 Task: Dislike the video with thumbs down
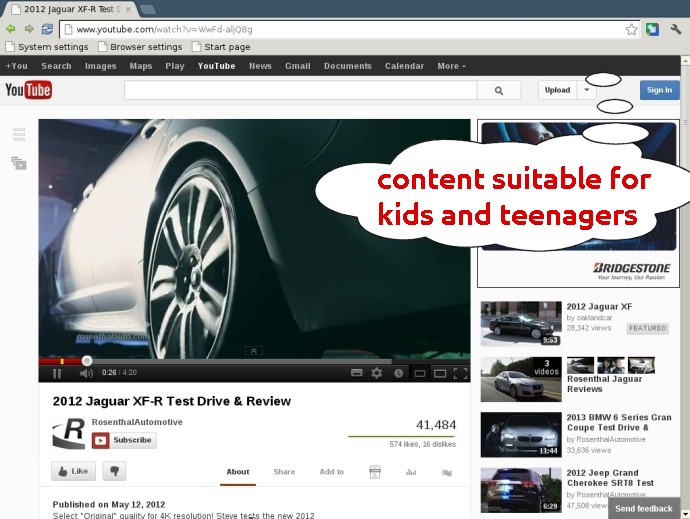pyautogui.click(x=114, y=471)
